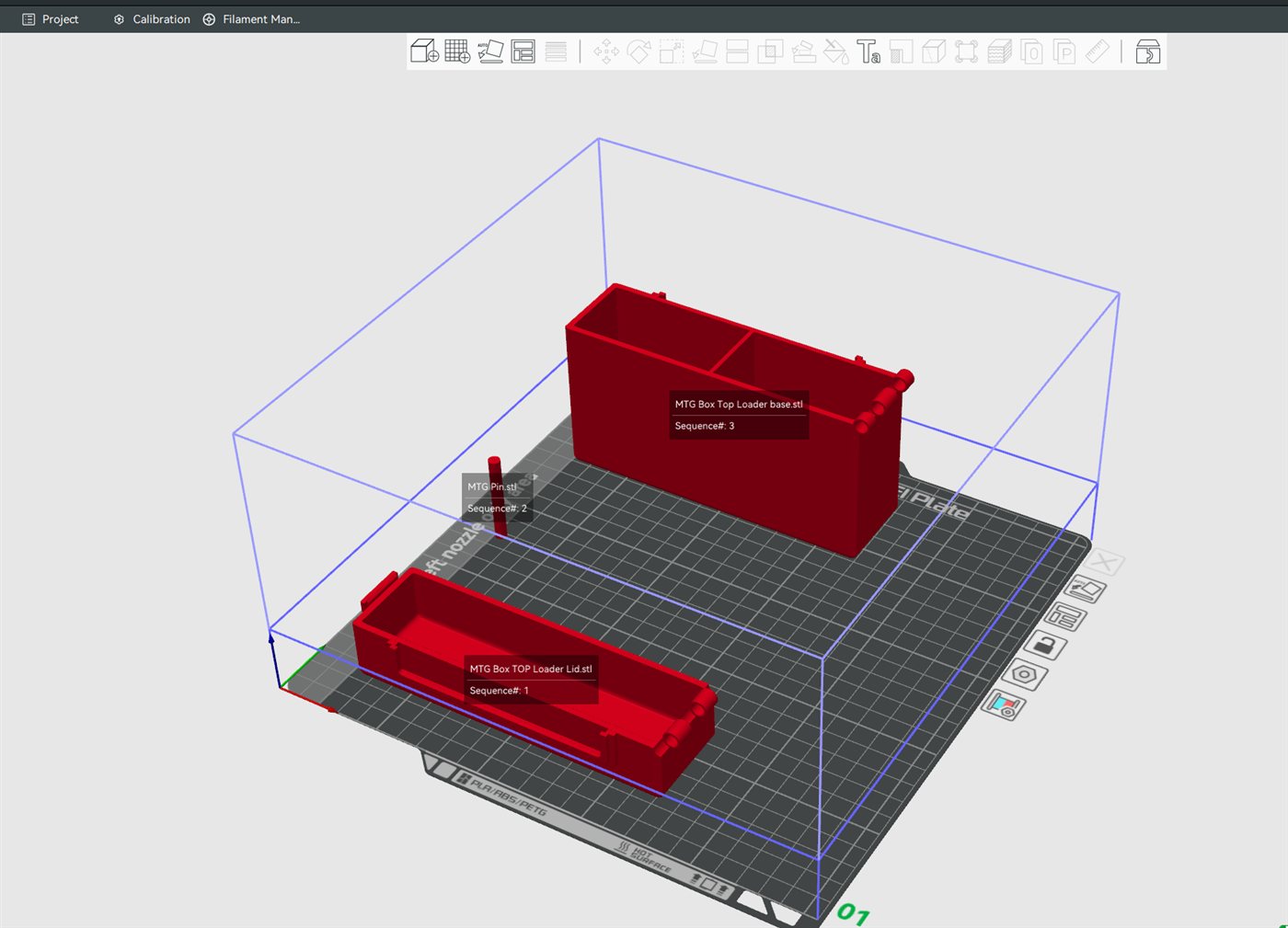
Task: Open plate filament settings spool icon
Action: [1003, 705]
